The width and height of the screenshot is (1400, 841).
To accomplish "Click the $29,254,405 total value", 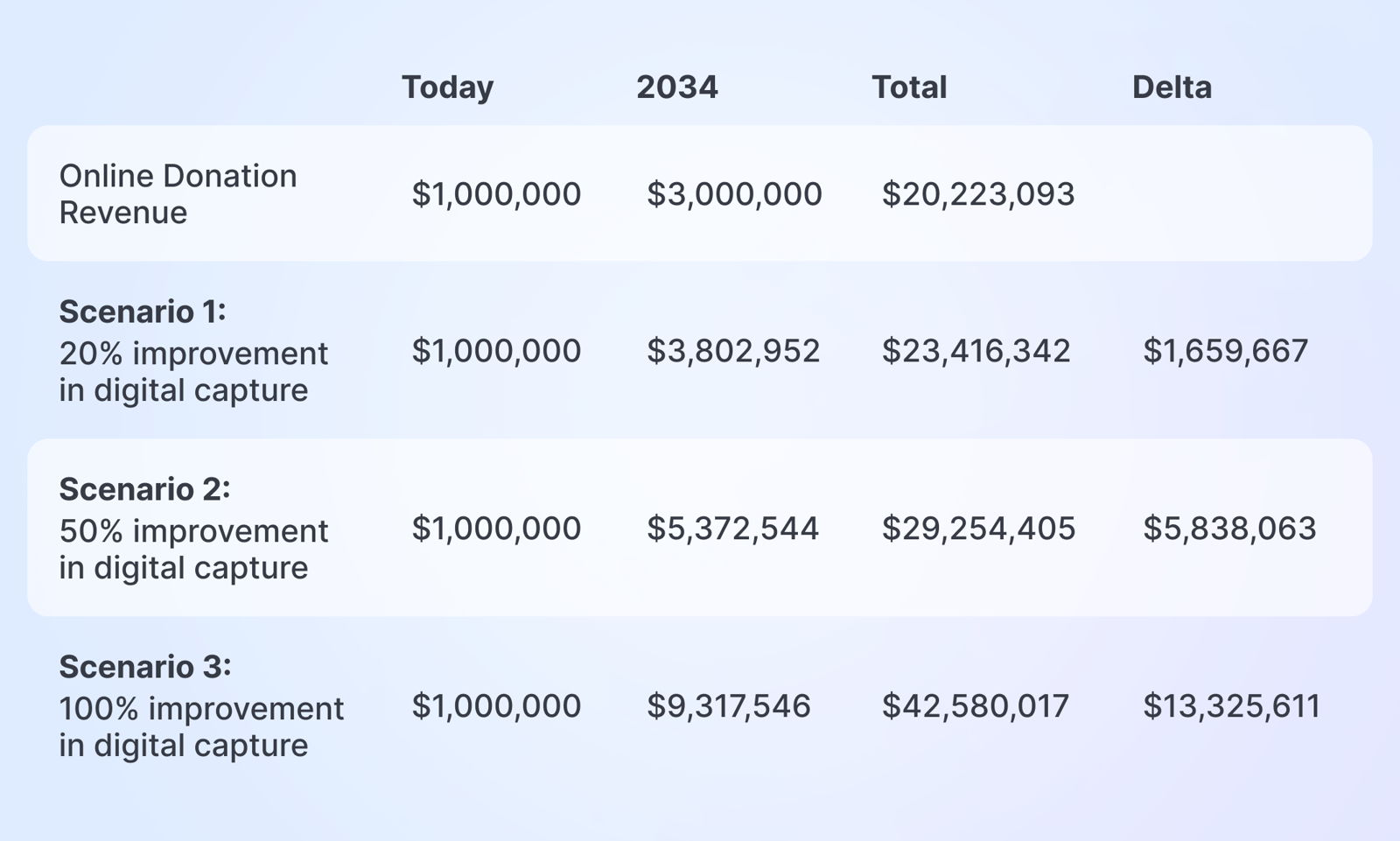I will tap(978, 529).
